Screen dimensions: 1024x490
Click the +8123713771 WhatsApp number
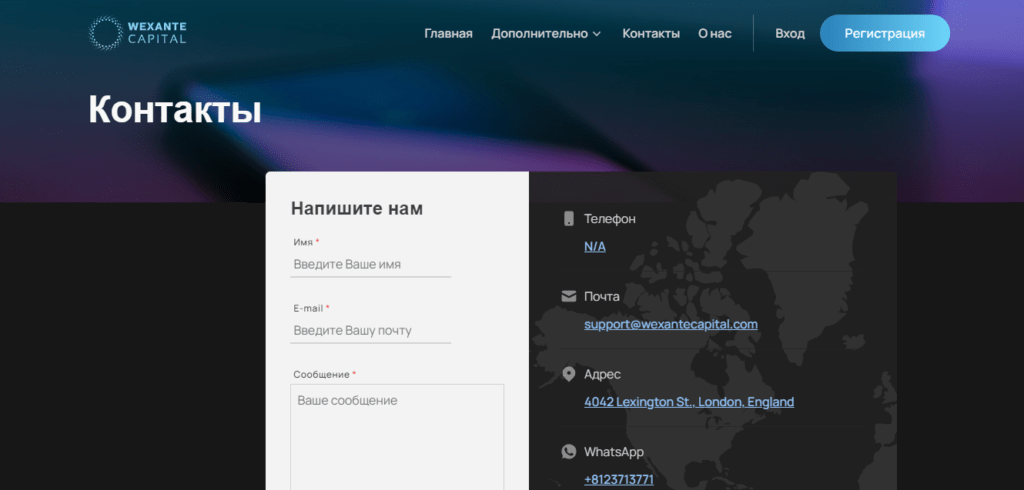pyautogui.click(x=619, y=480)
